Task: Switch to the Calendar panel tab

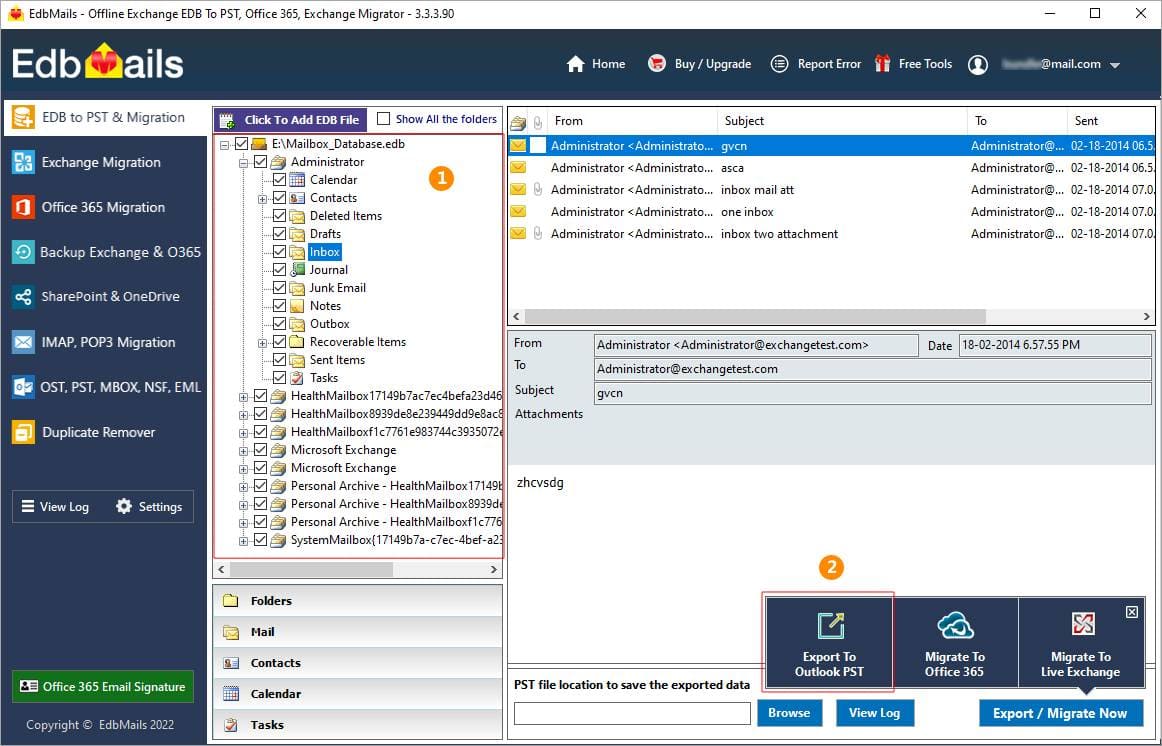Action: (357, 694)
